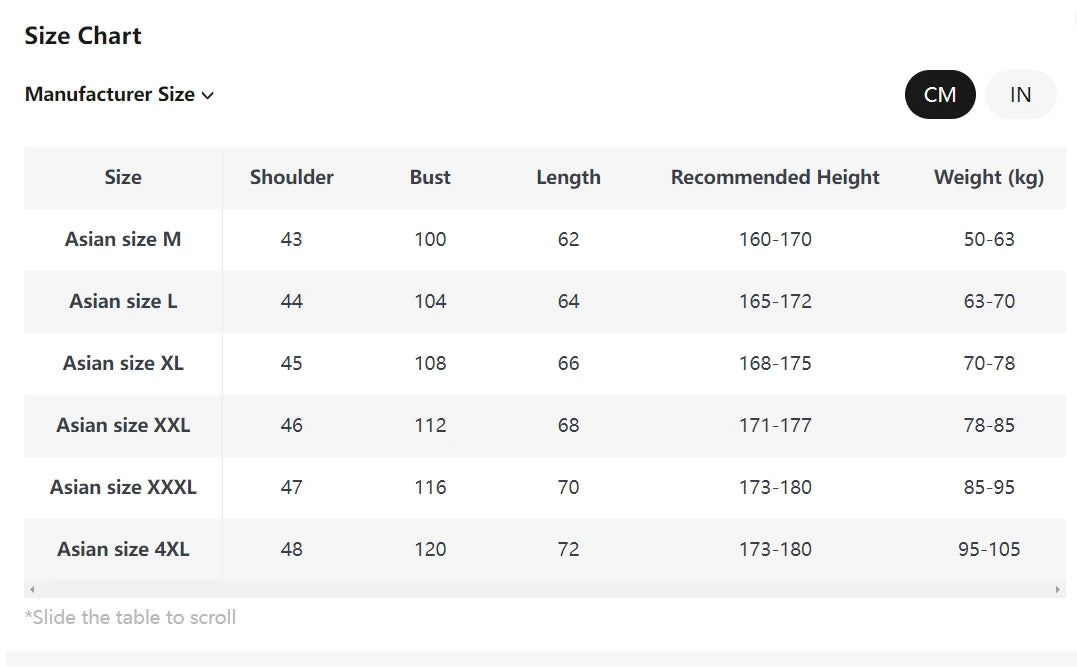1077x667 pixels.
Task: Click the Recommended Height column header
Action: click(x=775, y=178)
